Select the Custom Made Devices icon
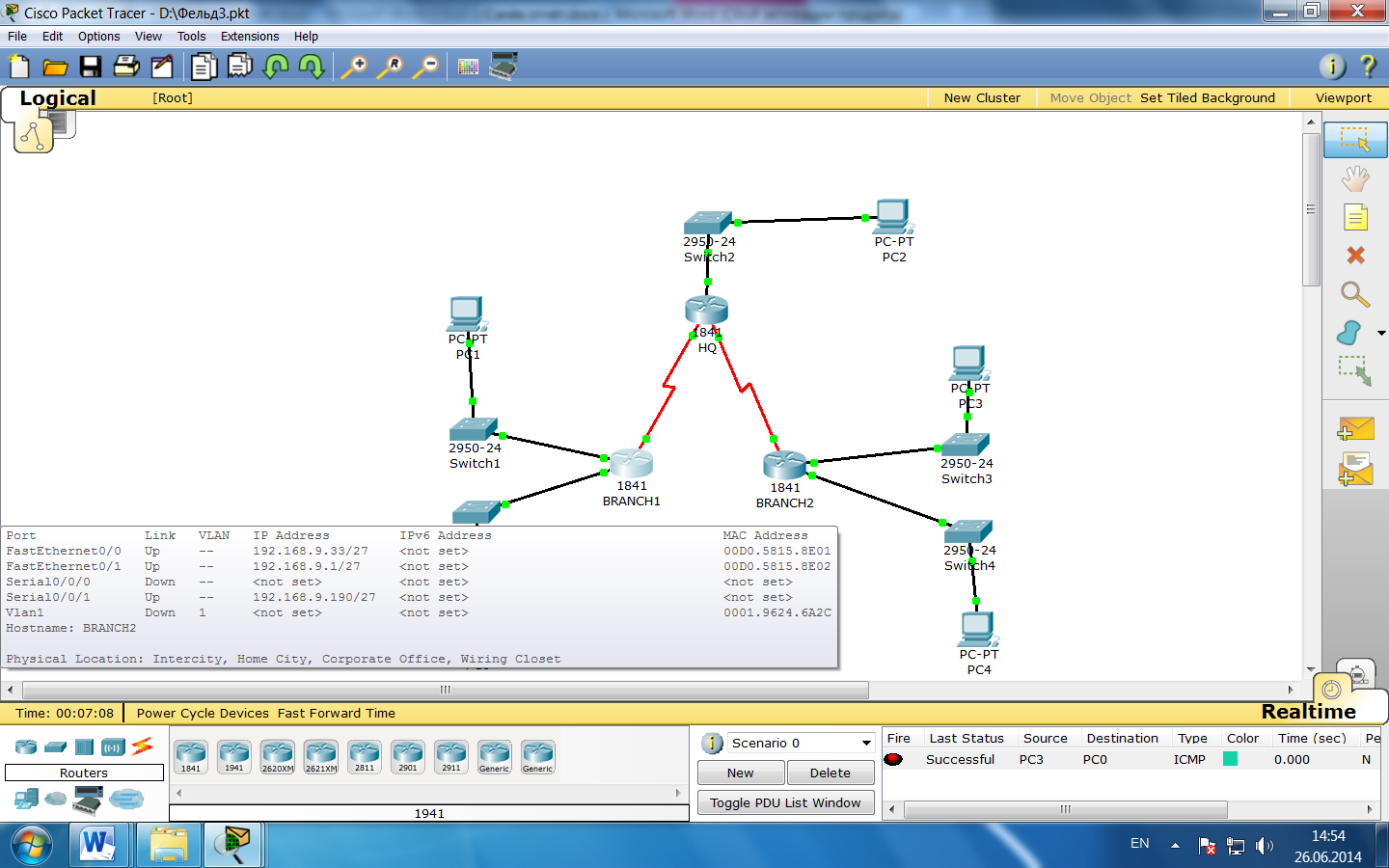The height and width of the screenshot is (868, 1389). pos(88,799)
